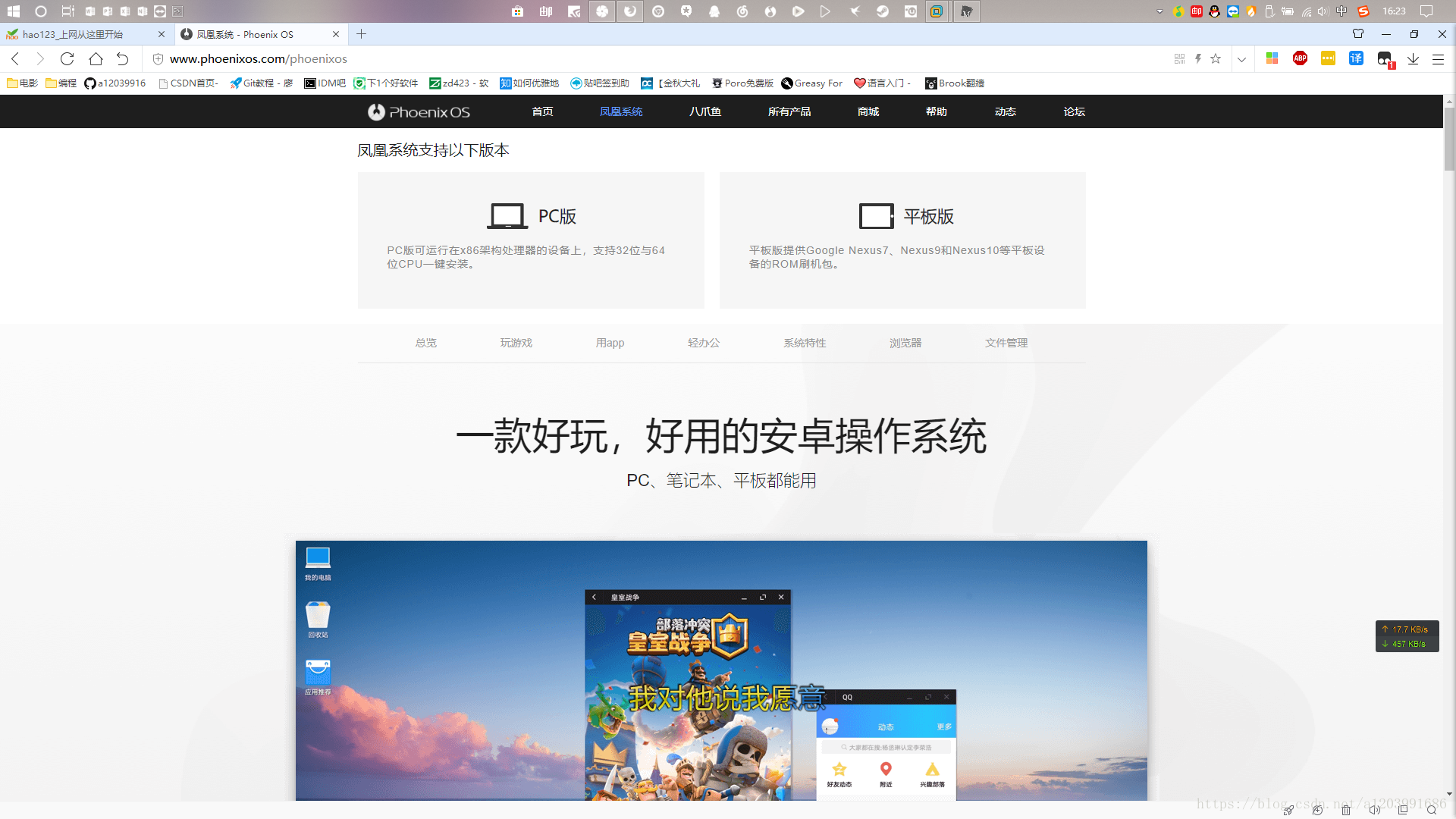Open 论坛 in the navigation bar

(1075, 111)
